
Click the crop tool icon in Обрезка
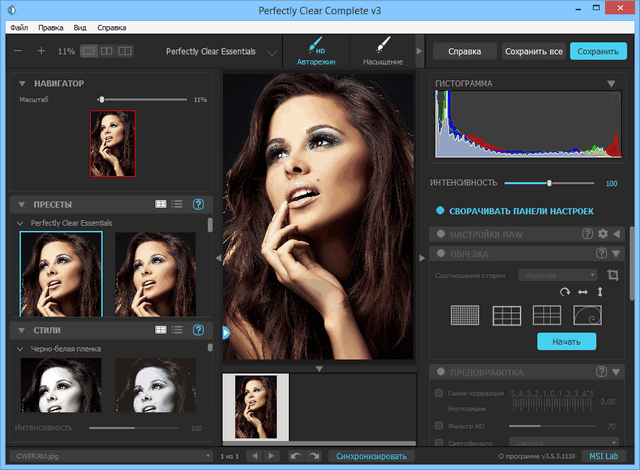[x=613, y=275]
